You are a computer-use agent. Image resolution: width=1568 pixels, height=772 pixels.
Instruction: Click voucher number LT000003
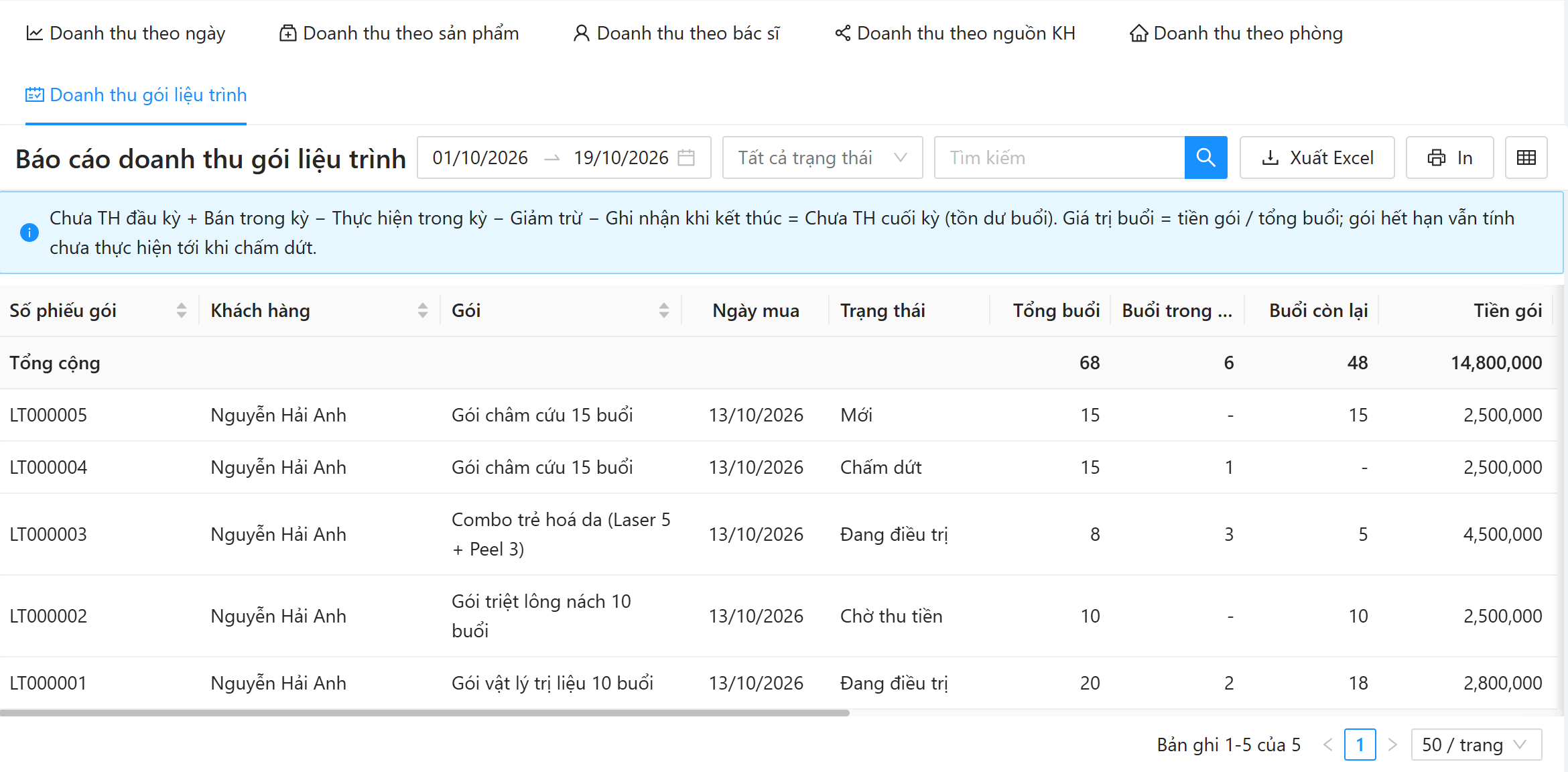48,534
